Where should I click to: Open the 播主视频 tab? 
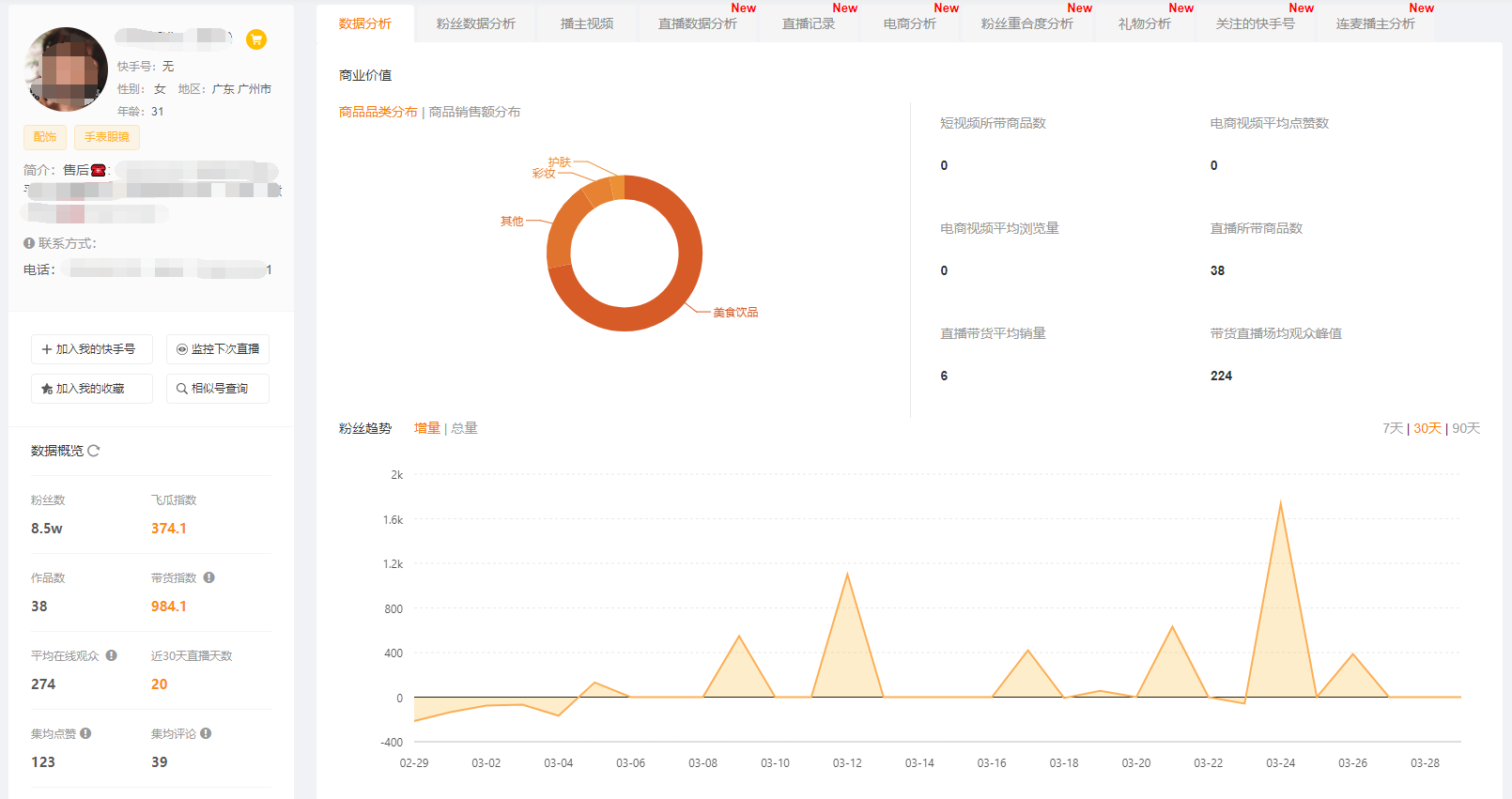587,23
